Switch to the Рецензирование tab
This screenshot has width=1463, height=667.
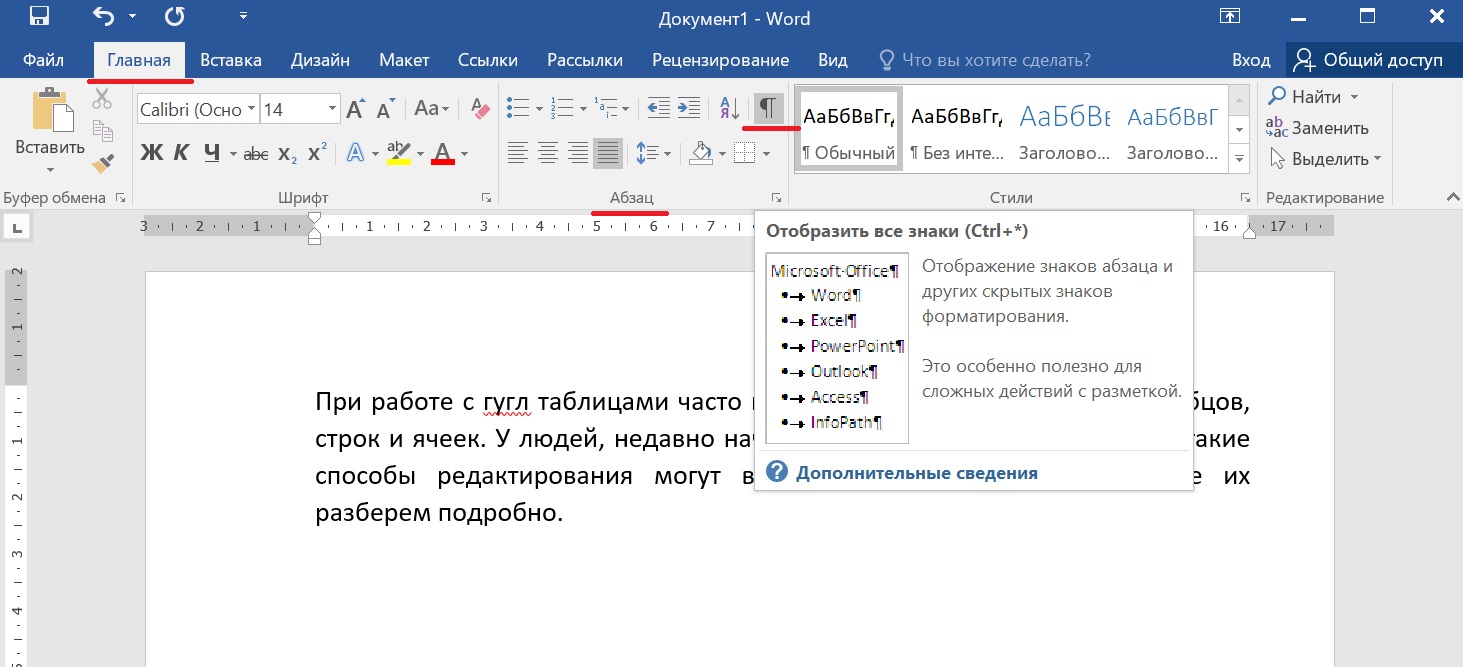pyautogui.click(x=720, y=60)
